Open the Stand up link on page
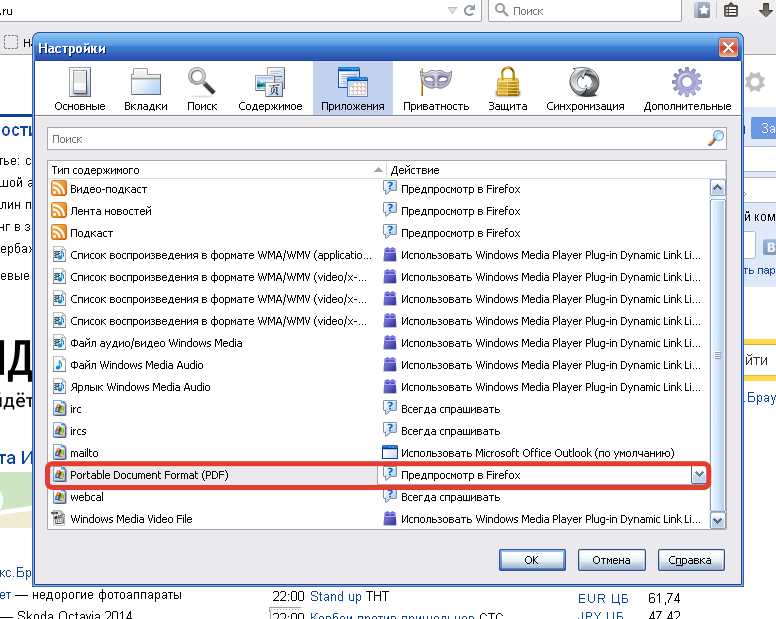 pos(336,597)
